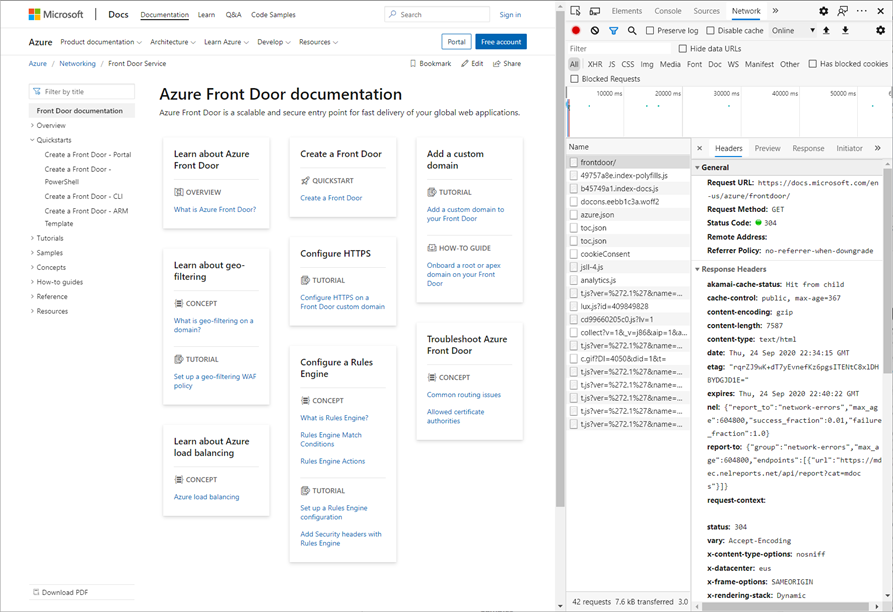Tick the Hide data URLs checkbox
This screenshot has width=893, height=612.
(683, 48)
